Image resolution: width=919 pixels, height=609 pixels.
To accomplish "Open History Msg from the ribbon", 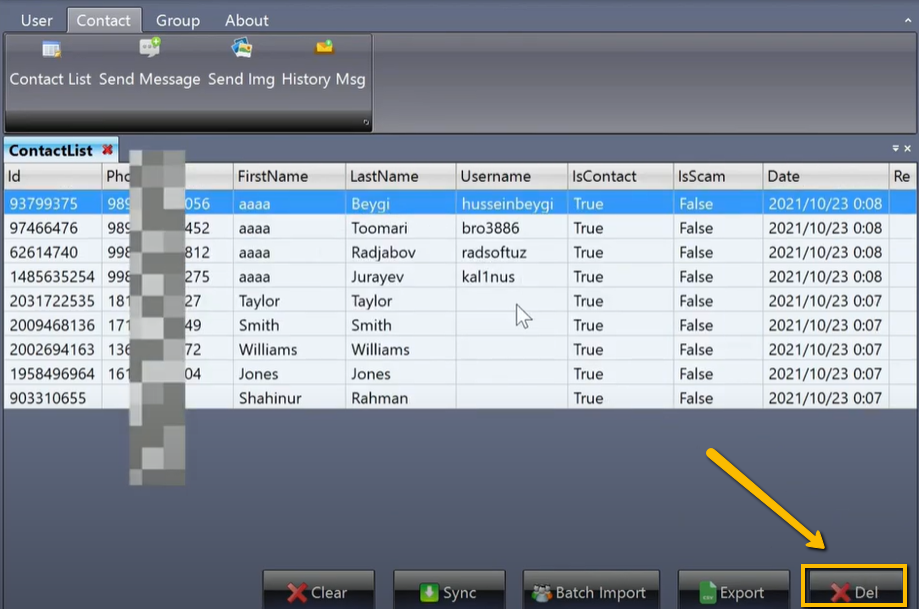I will click(323, 63).
